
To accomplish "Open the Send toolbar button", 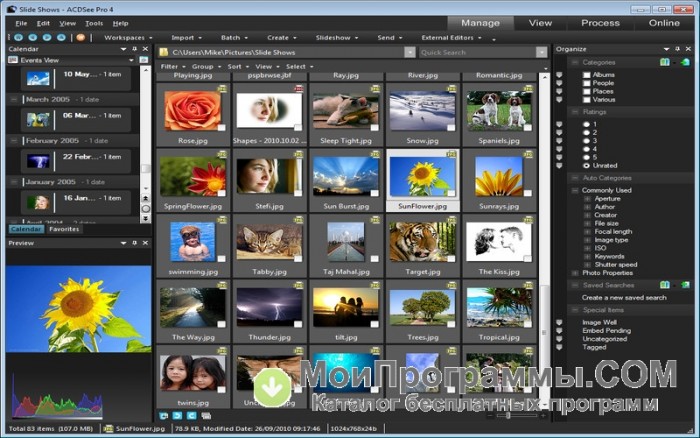I will [x=389, y=38].
